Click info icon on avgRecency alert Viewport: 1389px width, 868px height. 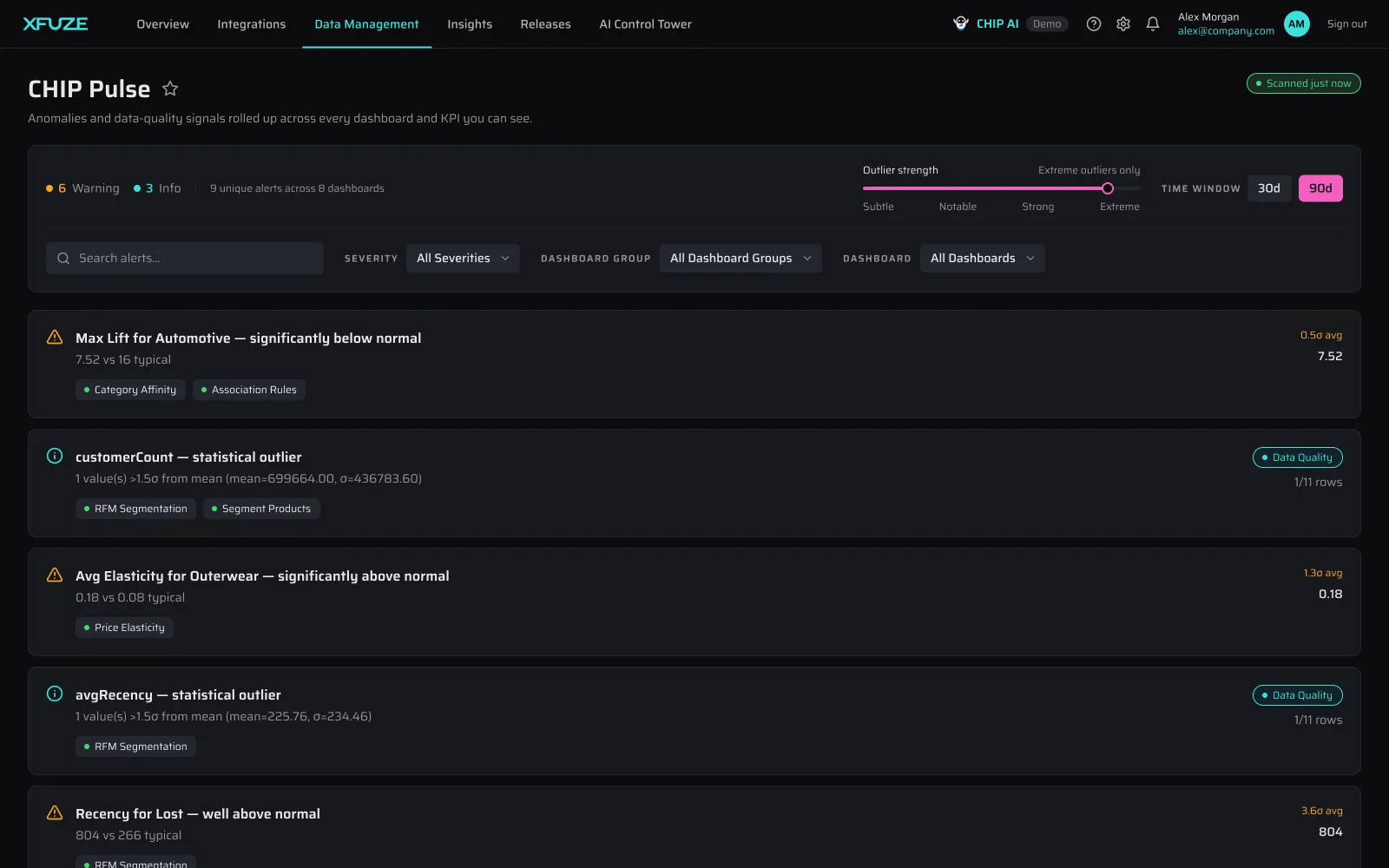(55, 694)
